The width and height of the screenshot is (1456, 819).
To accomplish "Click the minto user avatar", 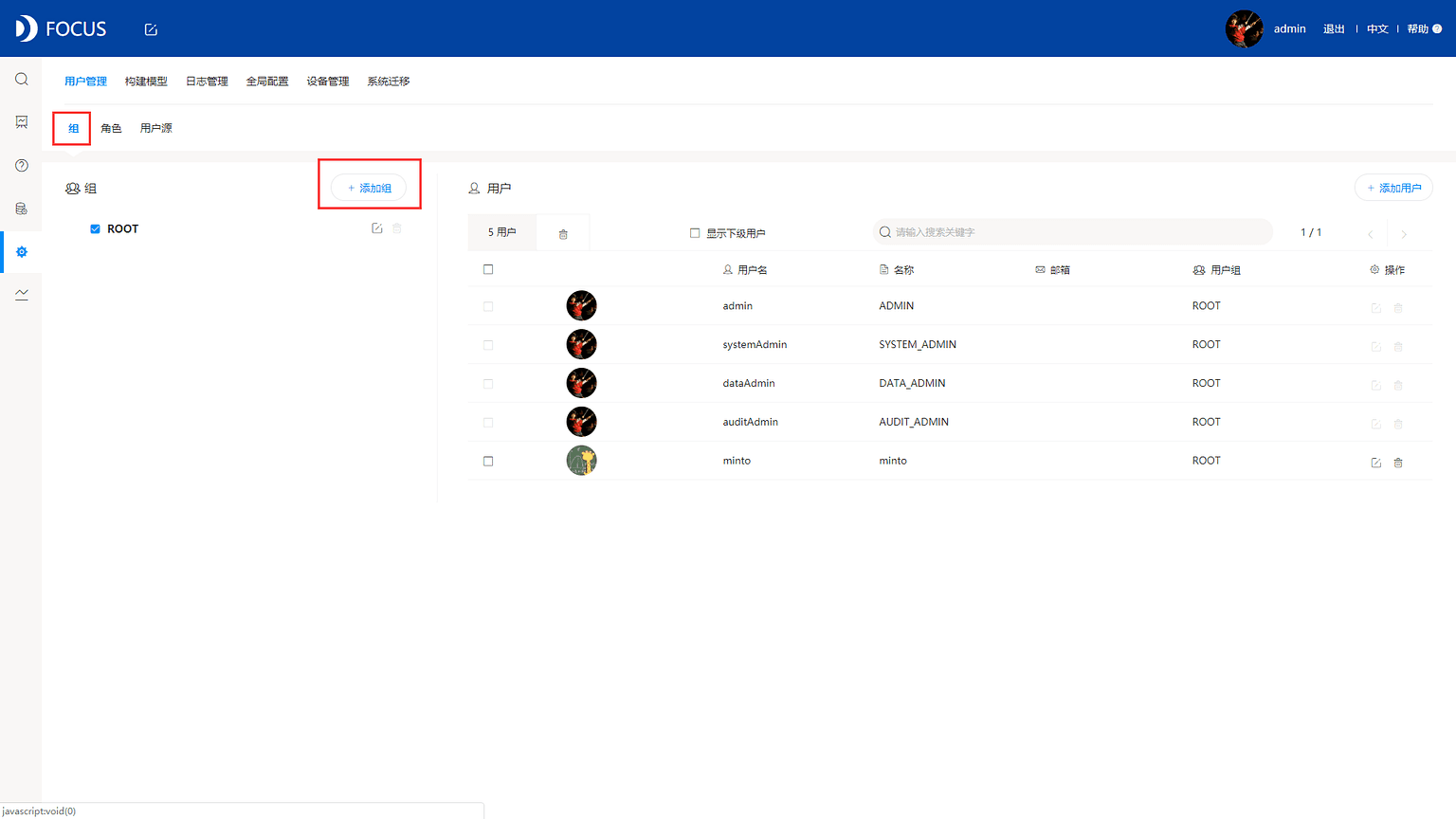I will 581,461.
